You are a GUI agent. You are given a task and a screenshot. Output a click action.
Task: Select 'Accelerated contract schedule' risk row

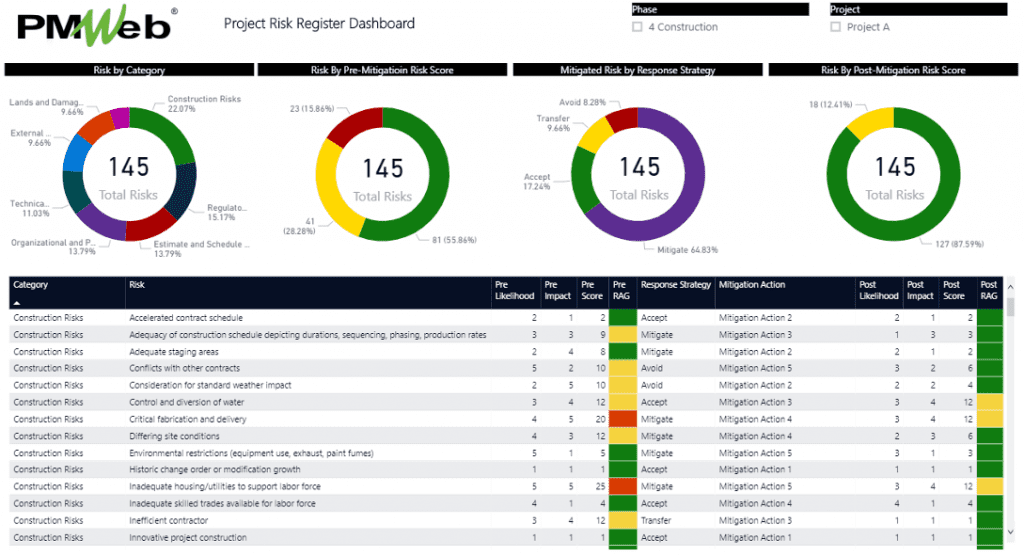coord(506,318)
